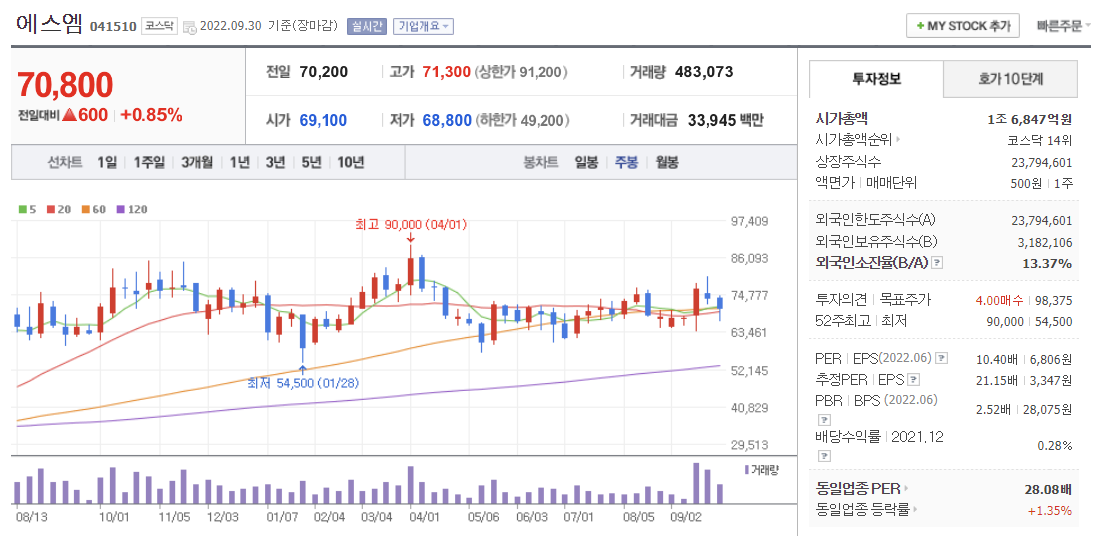Select the 1일 line chart range
The height and width of the screenshot is (536, 1110).
pos(107,162)
